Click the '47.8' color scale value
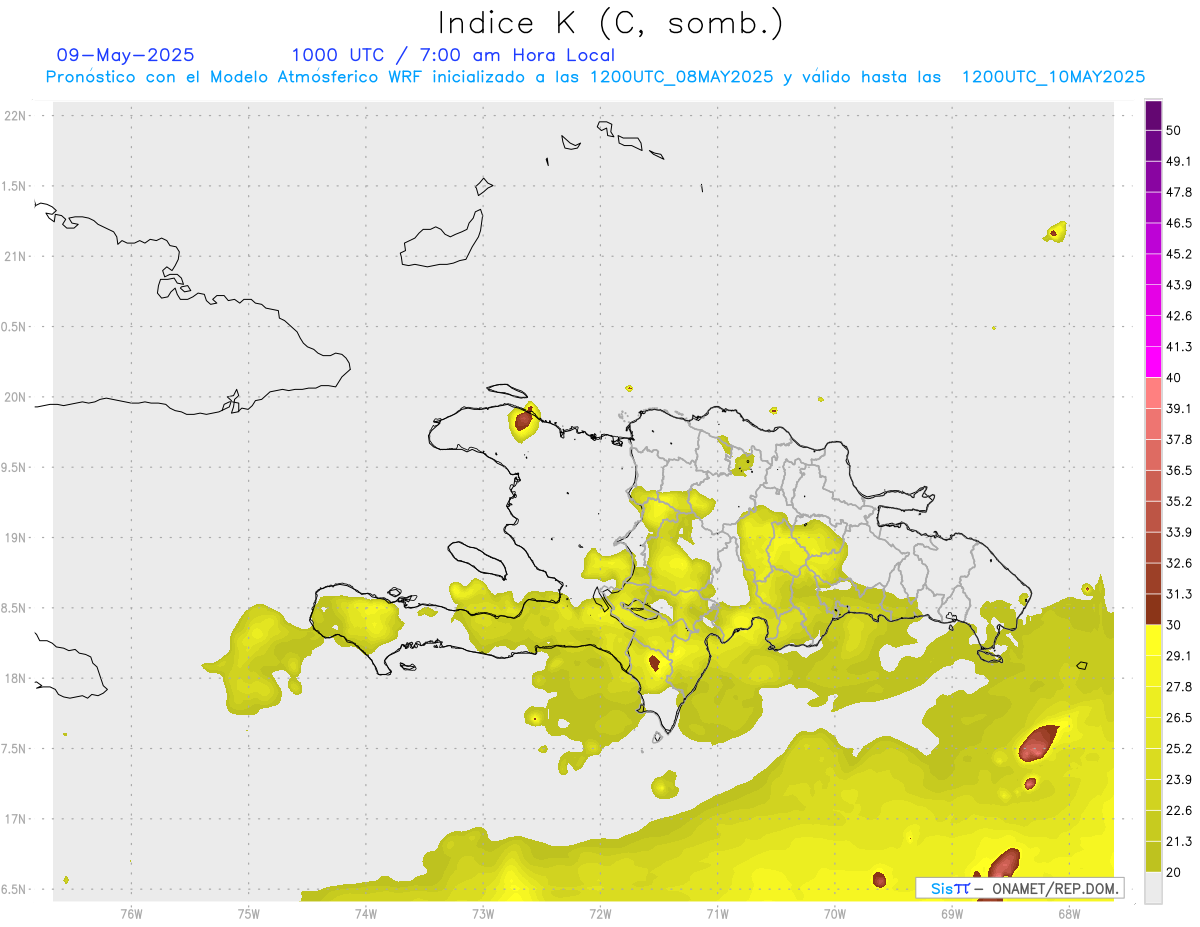The image size is (1200, 927). point(1179,193)
